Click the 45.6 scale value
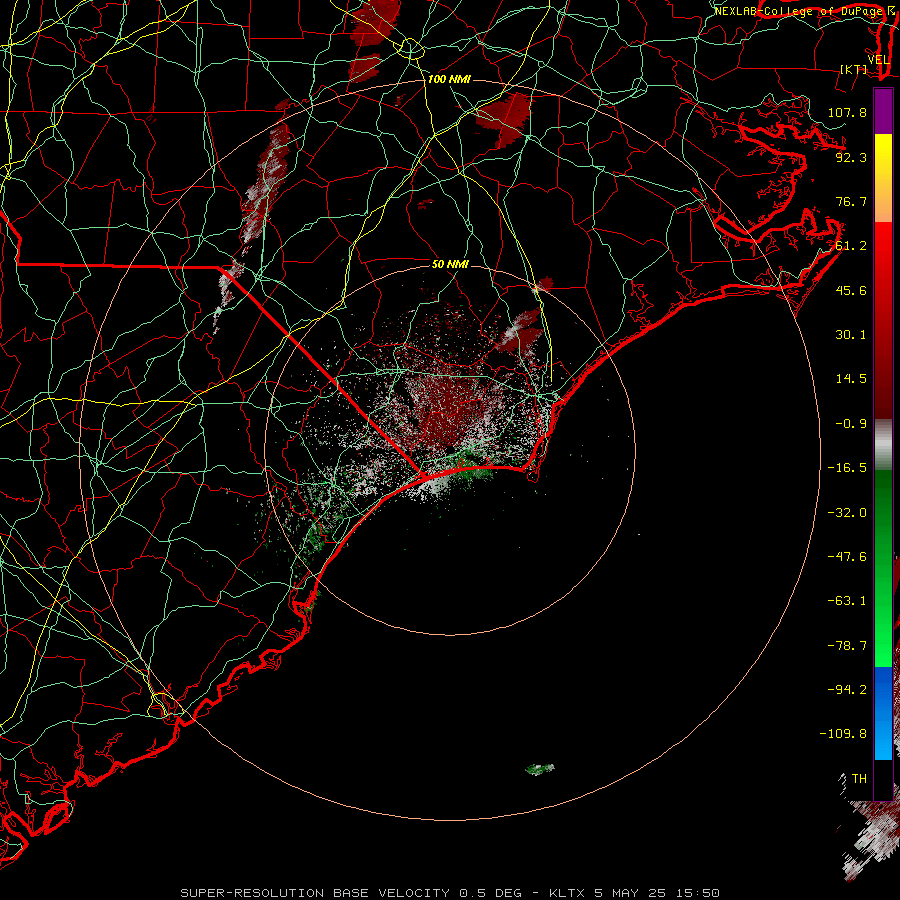900x900 pixels. click(851, 290)
